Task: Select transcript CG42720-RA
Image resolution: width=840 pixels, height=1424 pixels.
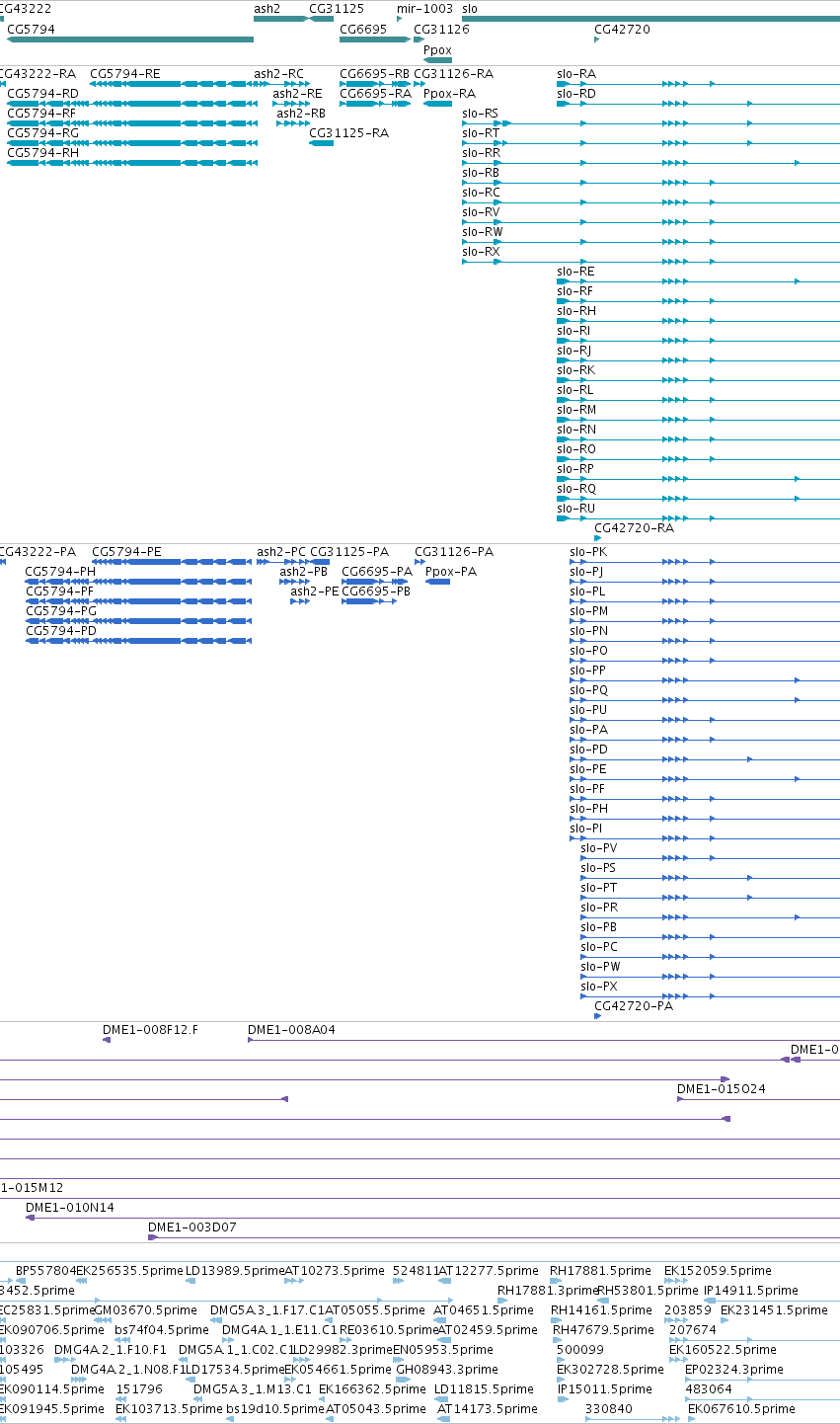Action: point(634,528)
